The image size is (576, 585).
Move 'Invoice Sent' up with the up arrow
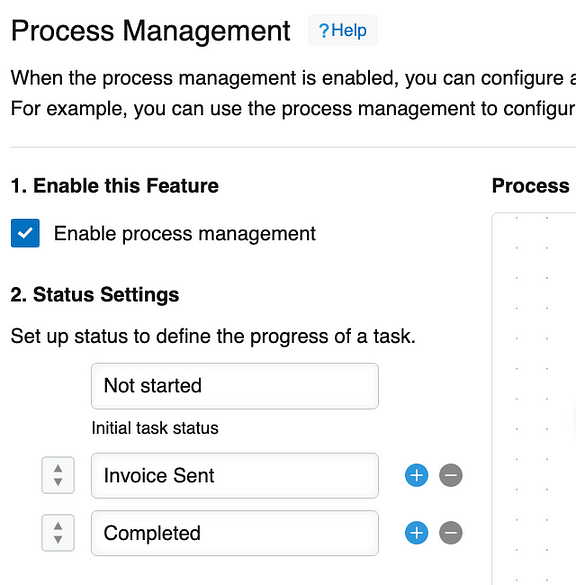pyautogui.click(x=58, y=469)
